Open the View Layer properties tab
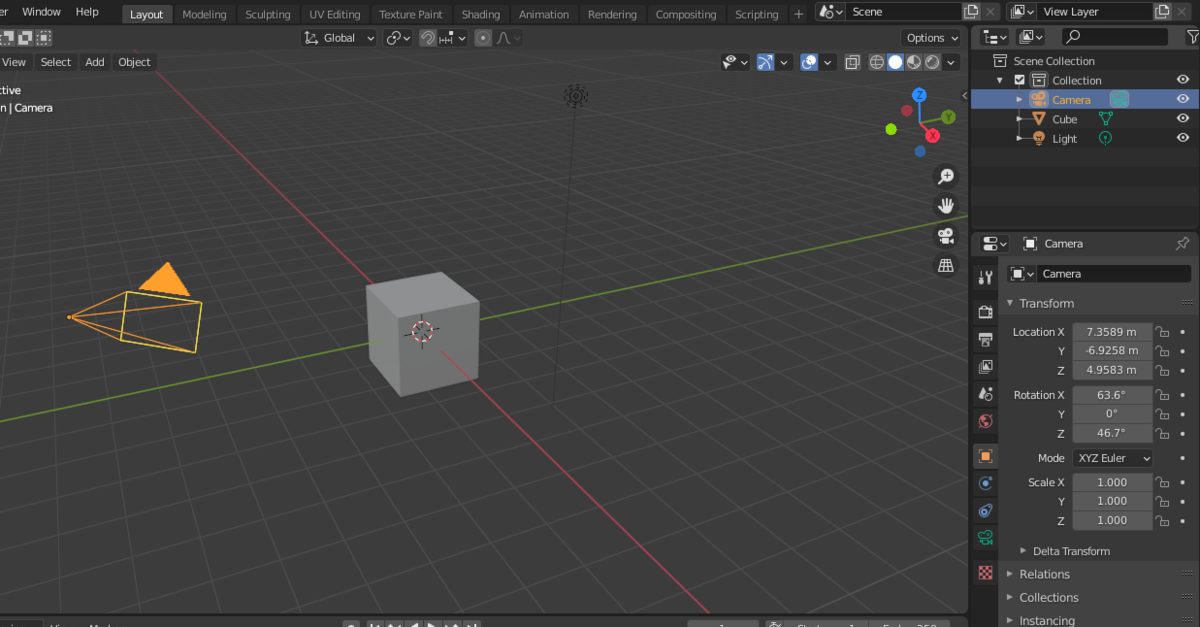The height and width of the screenshot is (627, 1200). [x=985, y=367]
